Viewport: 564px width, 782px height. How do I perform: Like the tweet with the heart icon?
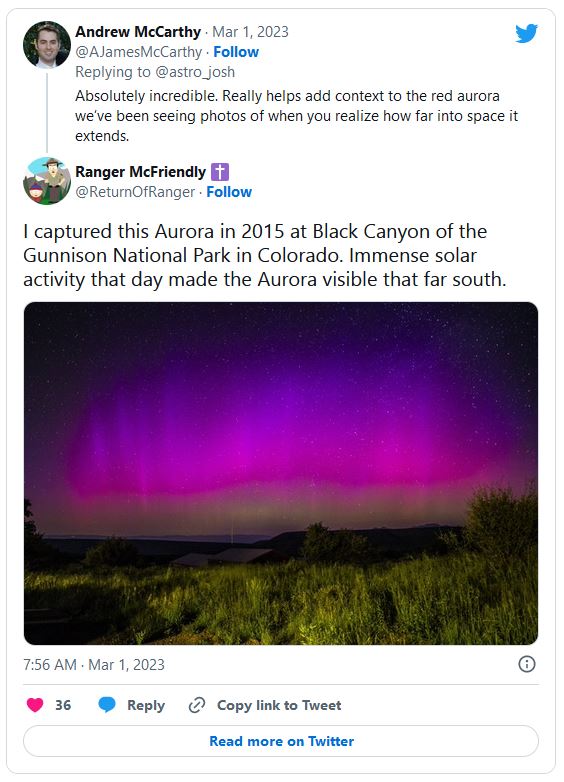tap(35, 705)
